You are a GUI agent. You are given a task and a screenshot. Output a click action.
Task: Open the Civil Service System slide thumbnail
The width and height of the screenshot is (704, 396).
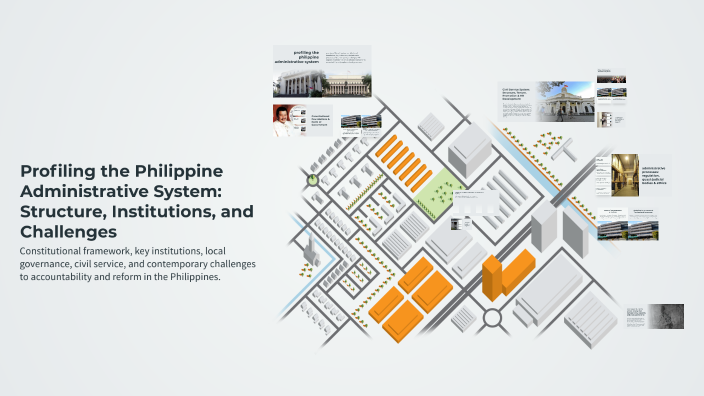pyautogui.click(x=546, y=101)
